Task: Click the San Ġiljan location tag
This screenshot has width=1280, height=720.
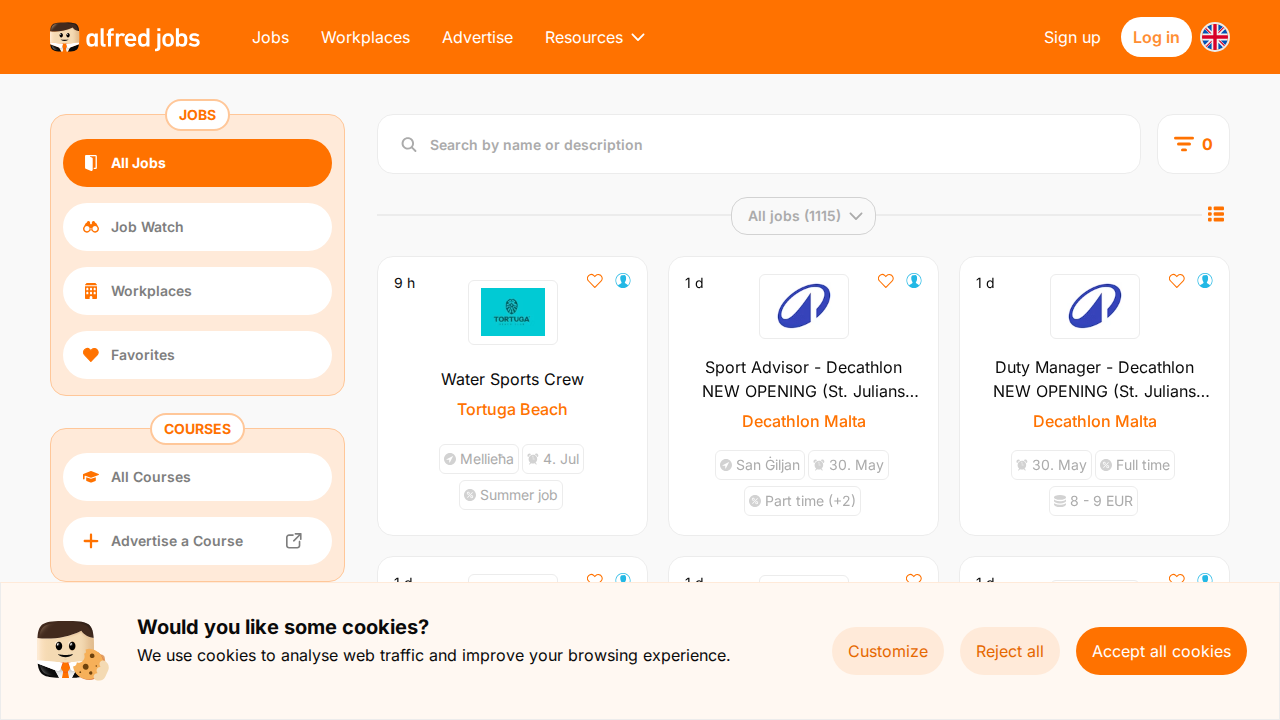Action: click(760, 465)
